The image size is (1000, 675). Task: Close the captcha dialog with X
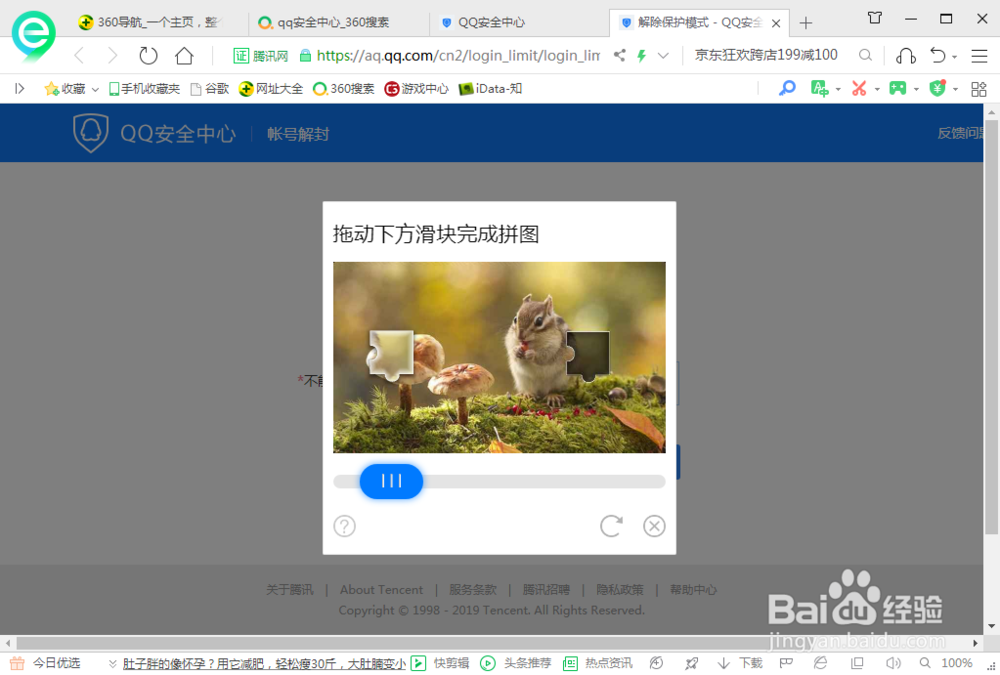click(x=654, y=526)
